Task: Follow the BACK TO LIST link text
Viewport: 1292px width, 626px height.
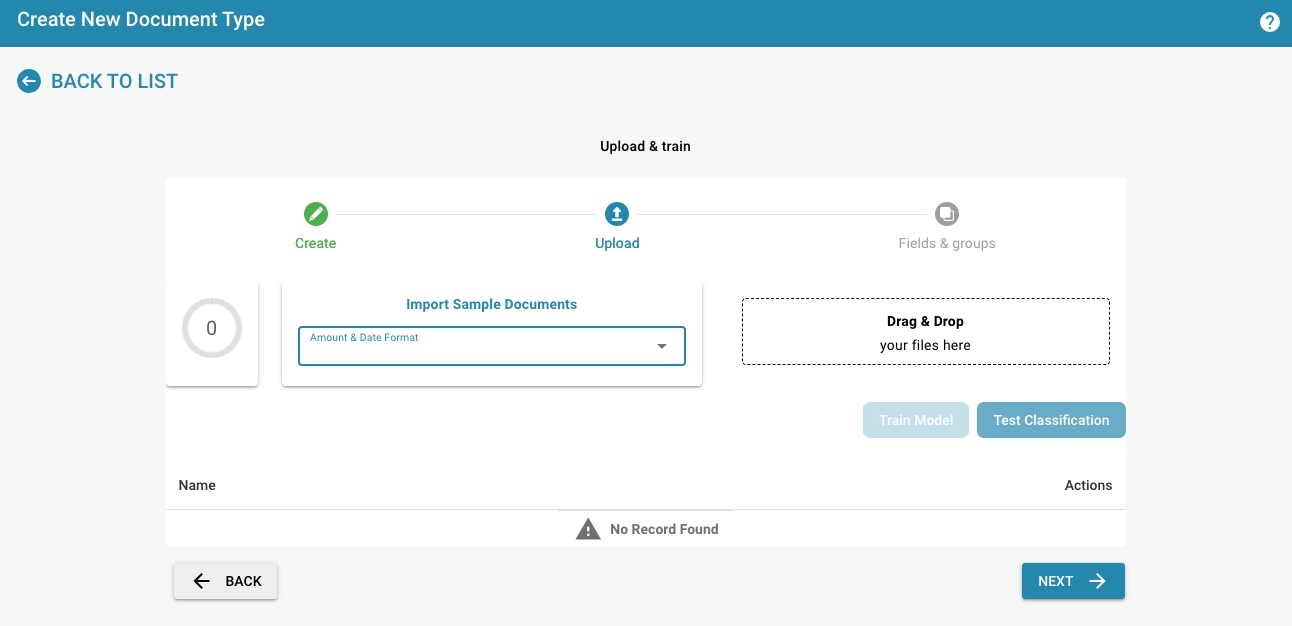Action: click(114, 81)
